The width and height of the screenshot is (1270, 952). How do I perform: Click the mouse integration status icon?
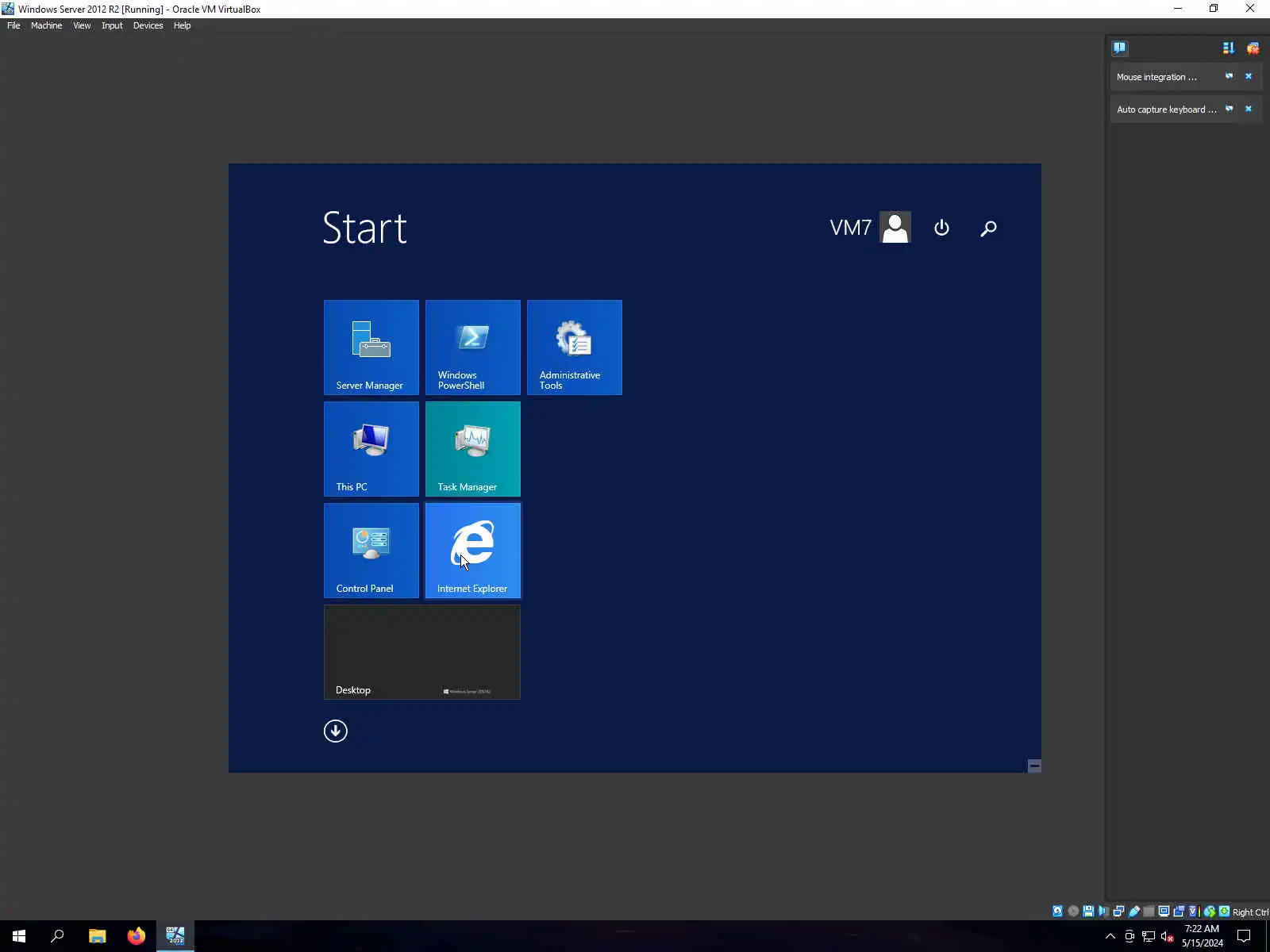[1210, 912]
